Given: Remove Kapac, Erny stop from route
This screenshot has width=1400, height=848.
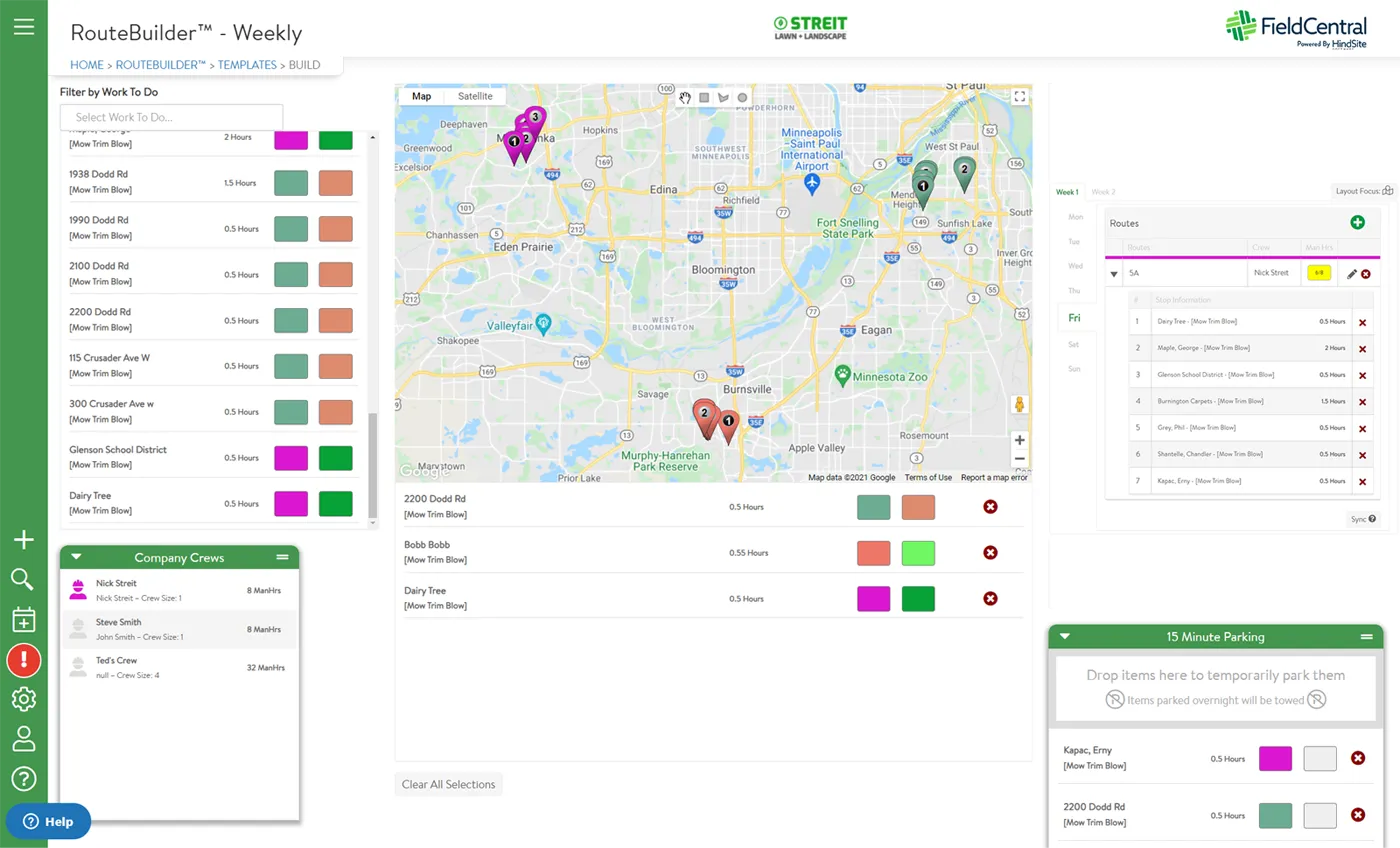Looking at the screenshot, I should [x=1362, y=481].
